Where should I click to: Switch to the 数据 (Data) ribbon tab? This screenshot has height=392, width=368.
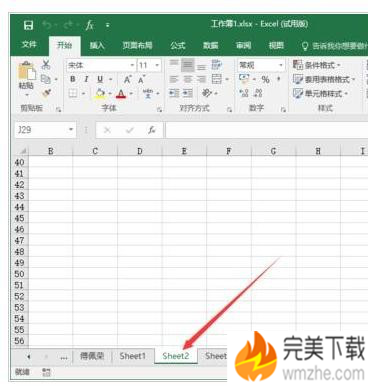(x=211, y=45)
